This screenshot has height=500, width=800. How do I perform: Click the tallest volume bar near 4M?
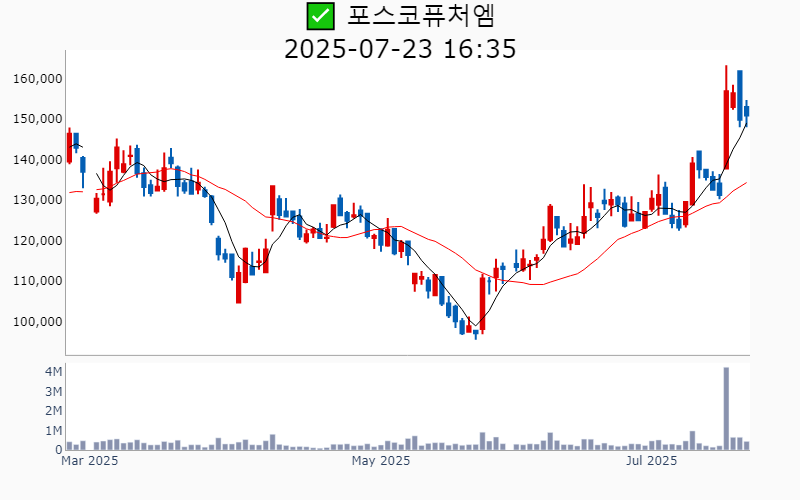[726, 408]
